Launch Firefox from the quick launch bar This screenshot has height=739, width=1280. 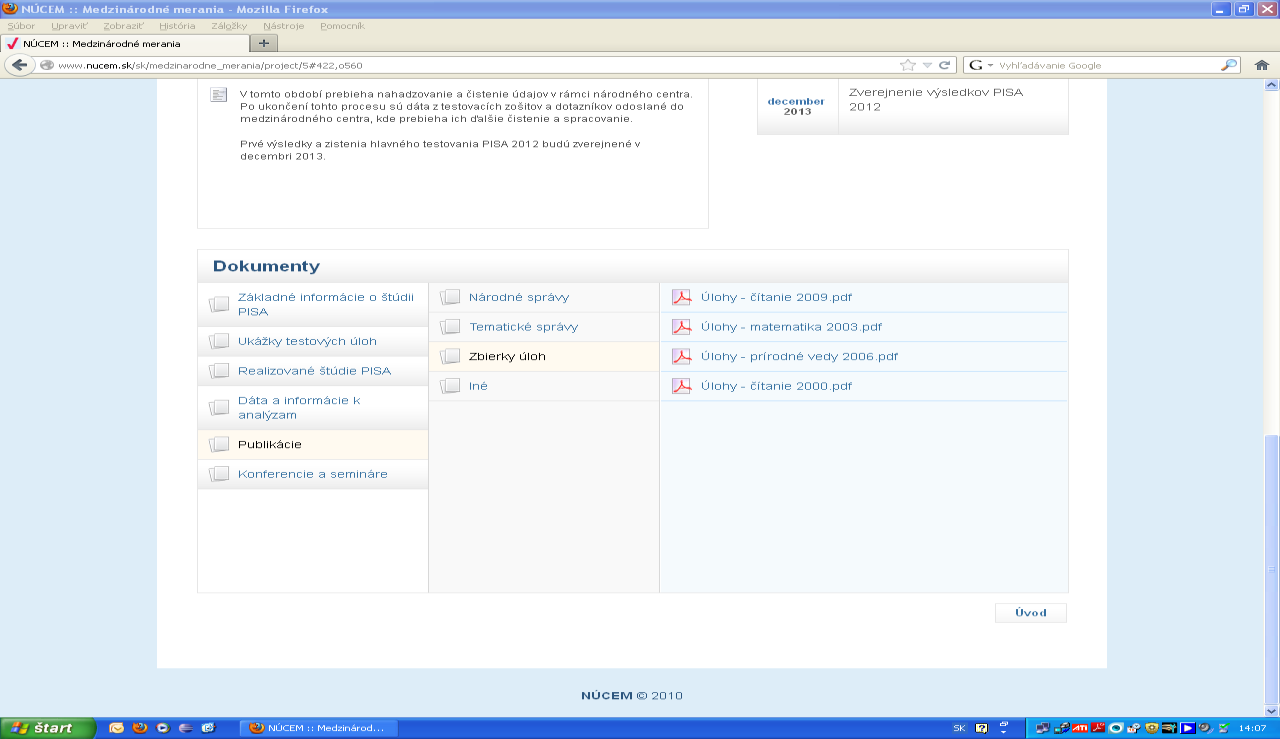coord(140,728)
